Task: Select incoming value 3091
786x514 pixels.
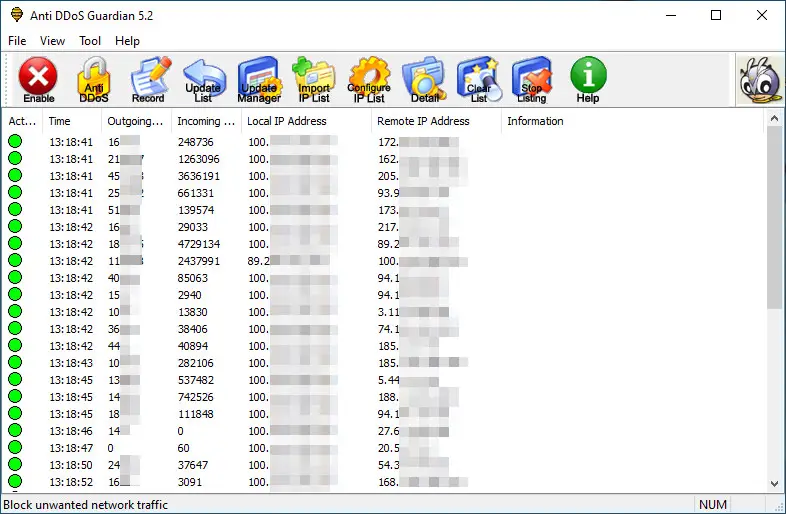Action: click(189, 482)
